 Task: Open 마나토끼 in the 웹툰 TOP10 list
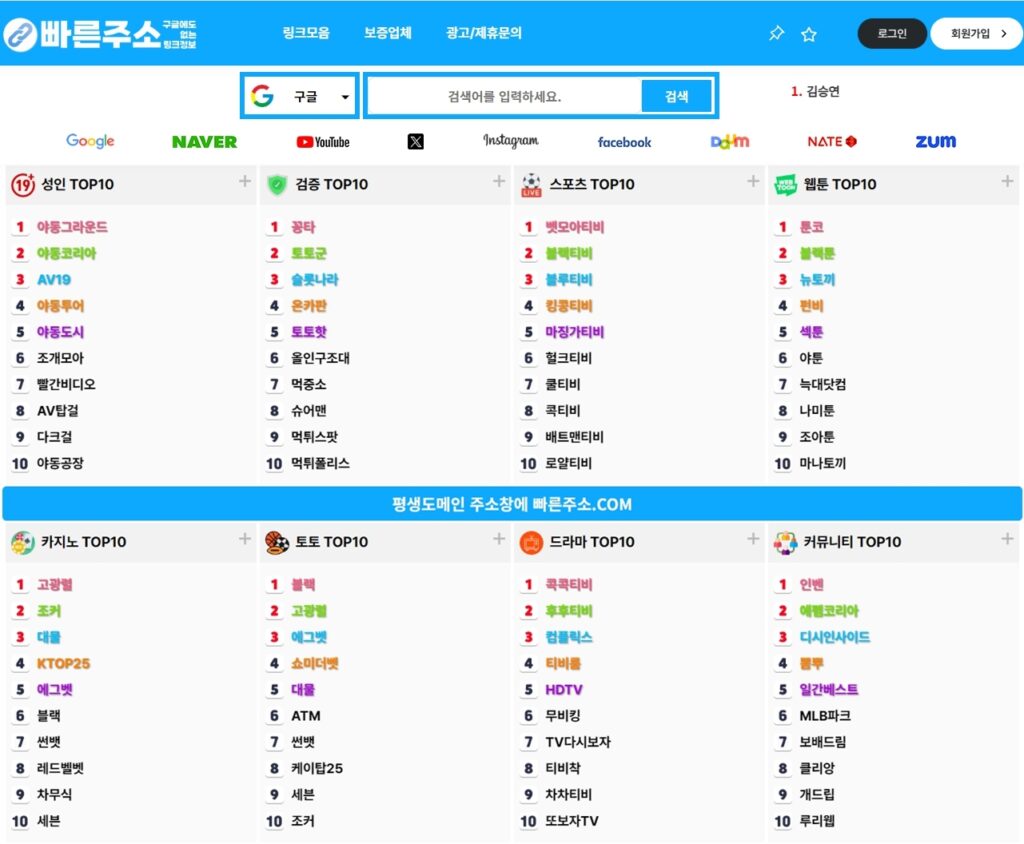[823, 463]
